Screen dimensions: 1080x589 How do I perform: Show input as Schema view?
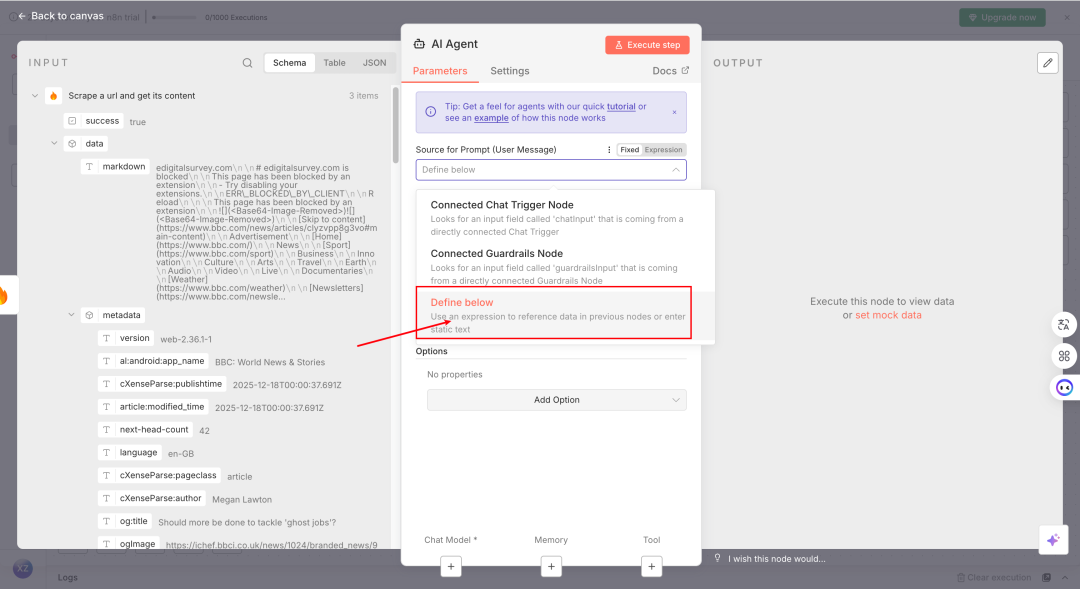coord(289,63)
